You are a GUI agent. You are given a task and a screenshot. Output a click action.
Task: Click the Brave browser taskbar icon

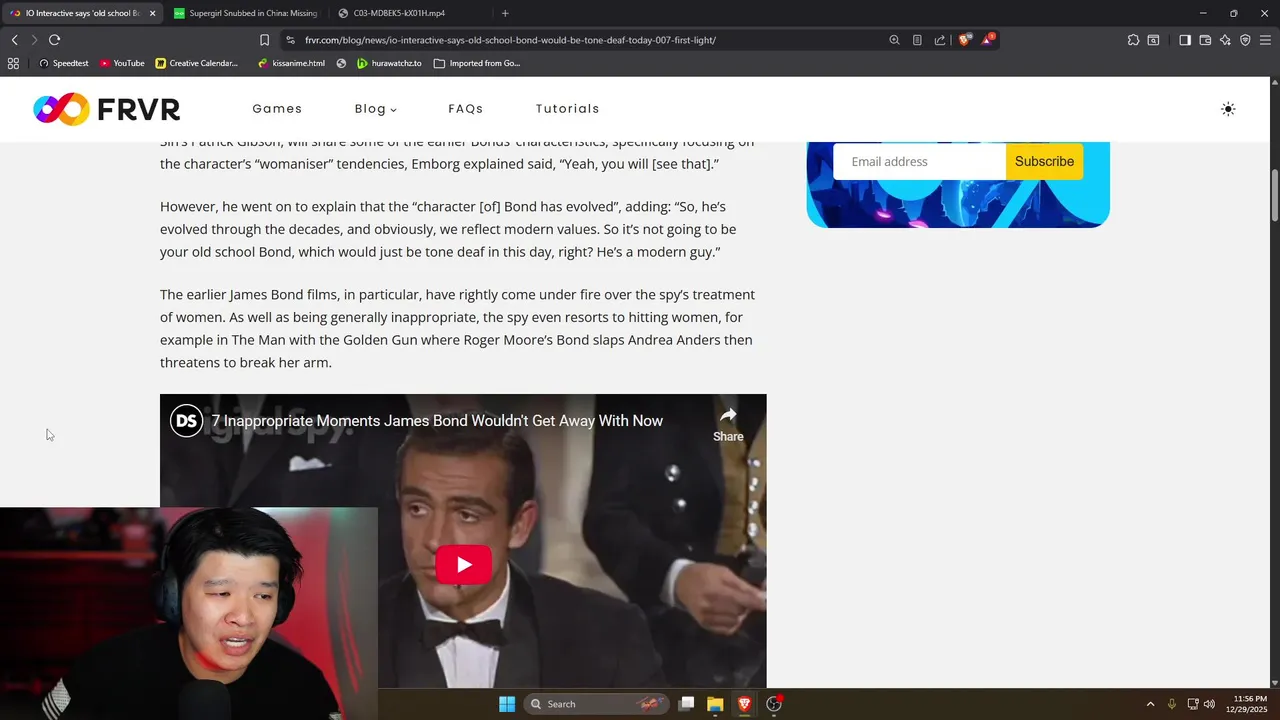point(744,704)
